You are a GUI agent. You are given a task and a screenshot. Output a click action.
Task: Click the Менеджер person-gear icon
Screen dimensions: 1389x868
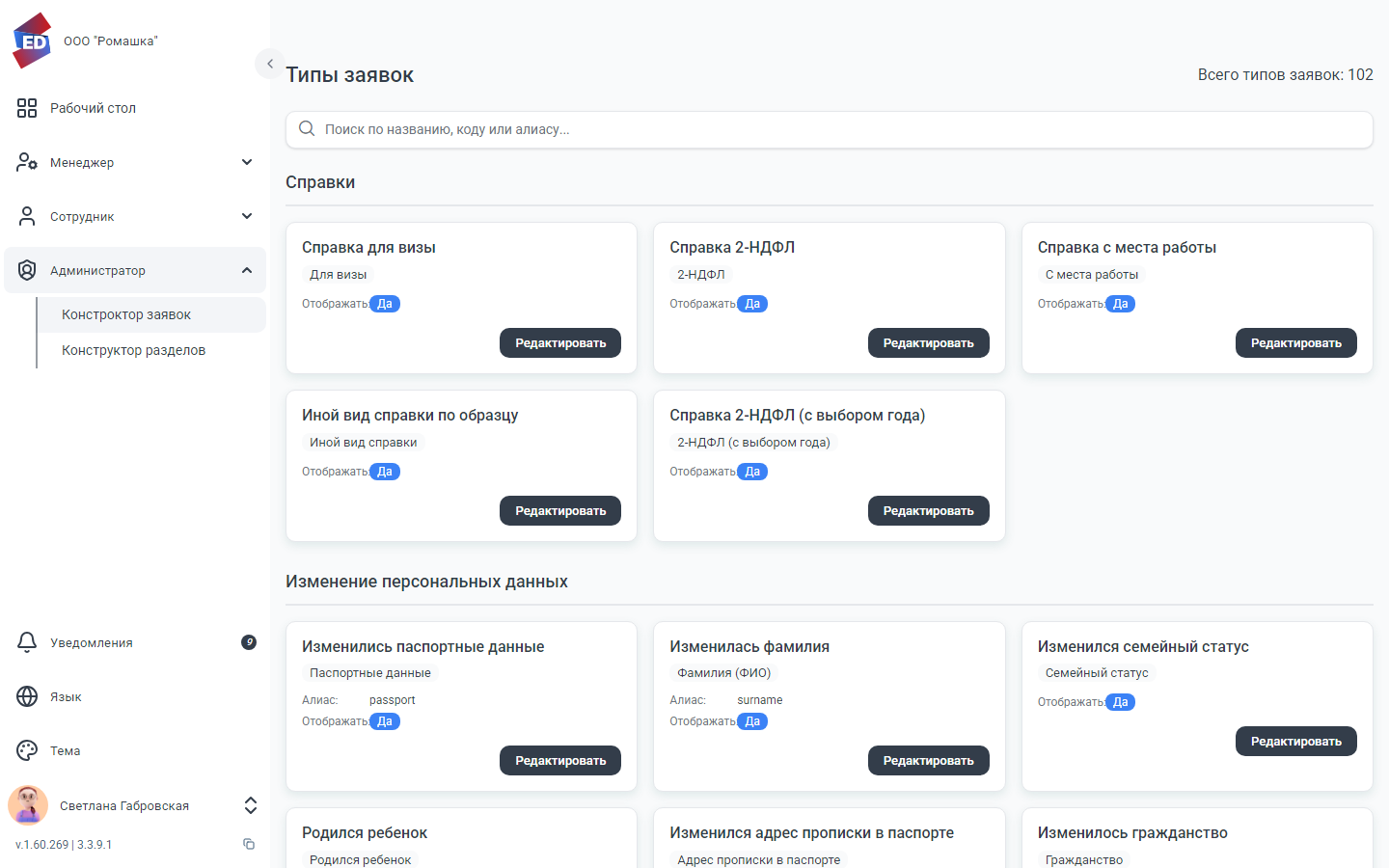tap(27, 162)
